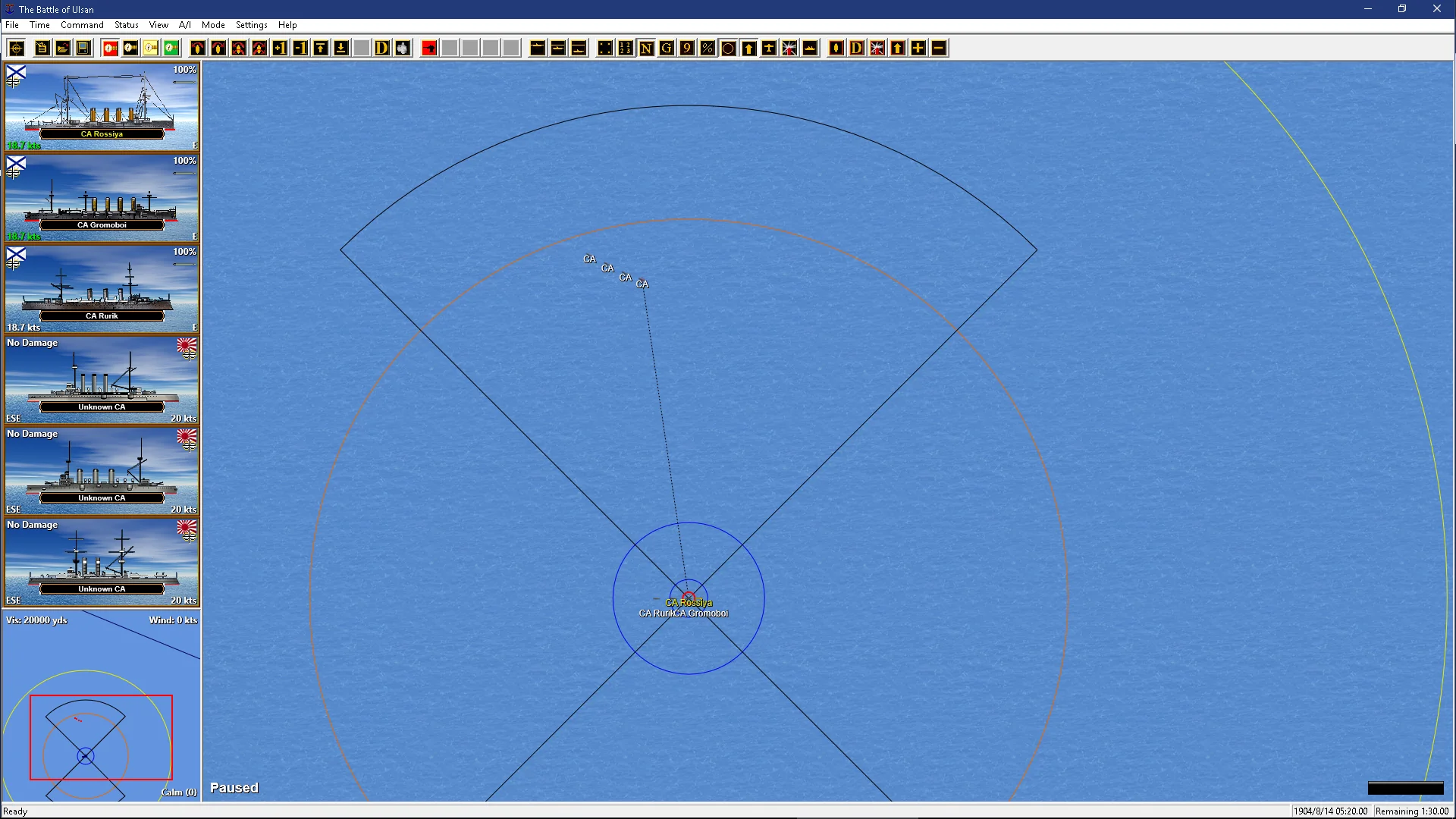The height and width of the screenshot is (819, 1456).
Task: Select the green-background clock speed icon
Action: [171, 49]
